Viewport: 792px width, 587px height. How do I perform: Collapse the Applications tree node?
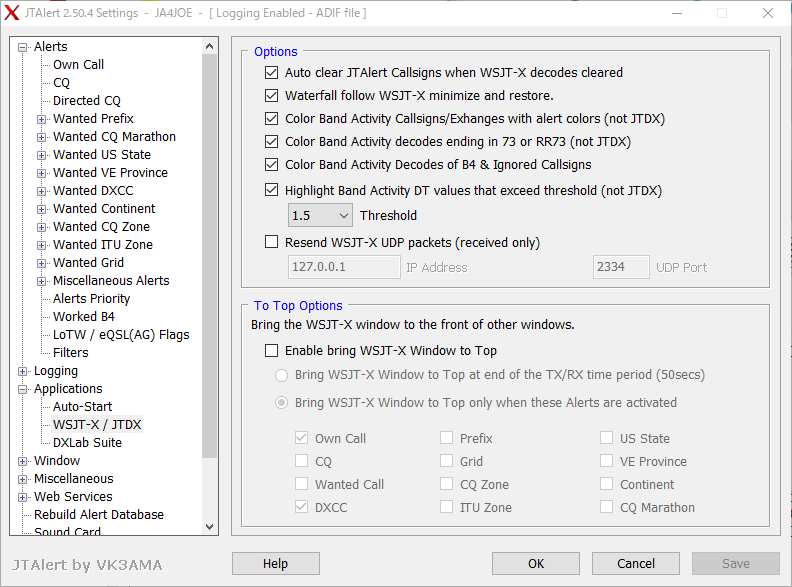(22, 389)
